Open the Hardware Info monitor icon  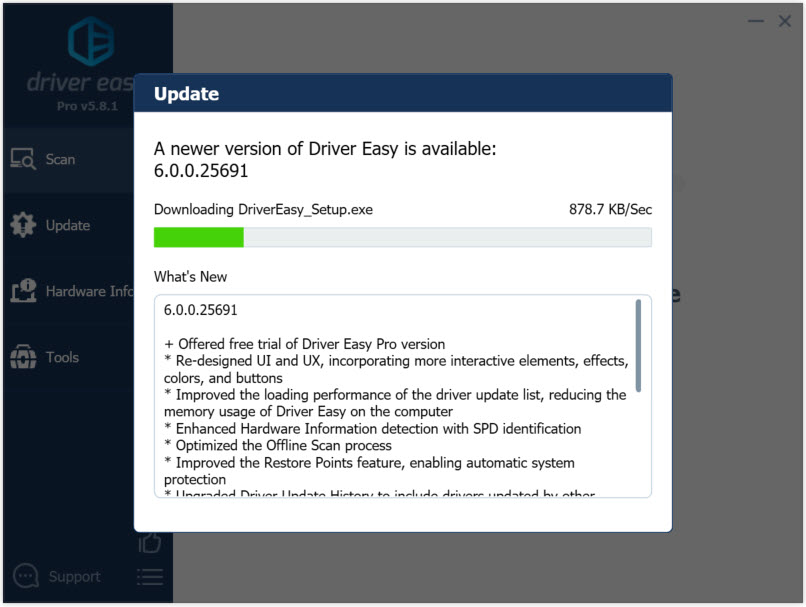[x=23, y=291]
